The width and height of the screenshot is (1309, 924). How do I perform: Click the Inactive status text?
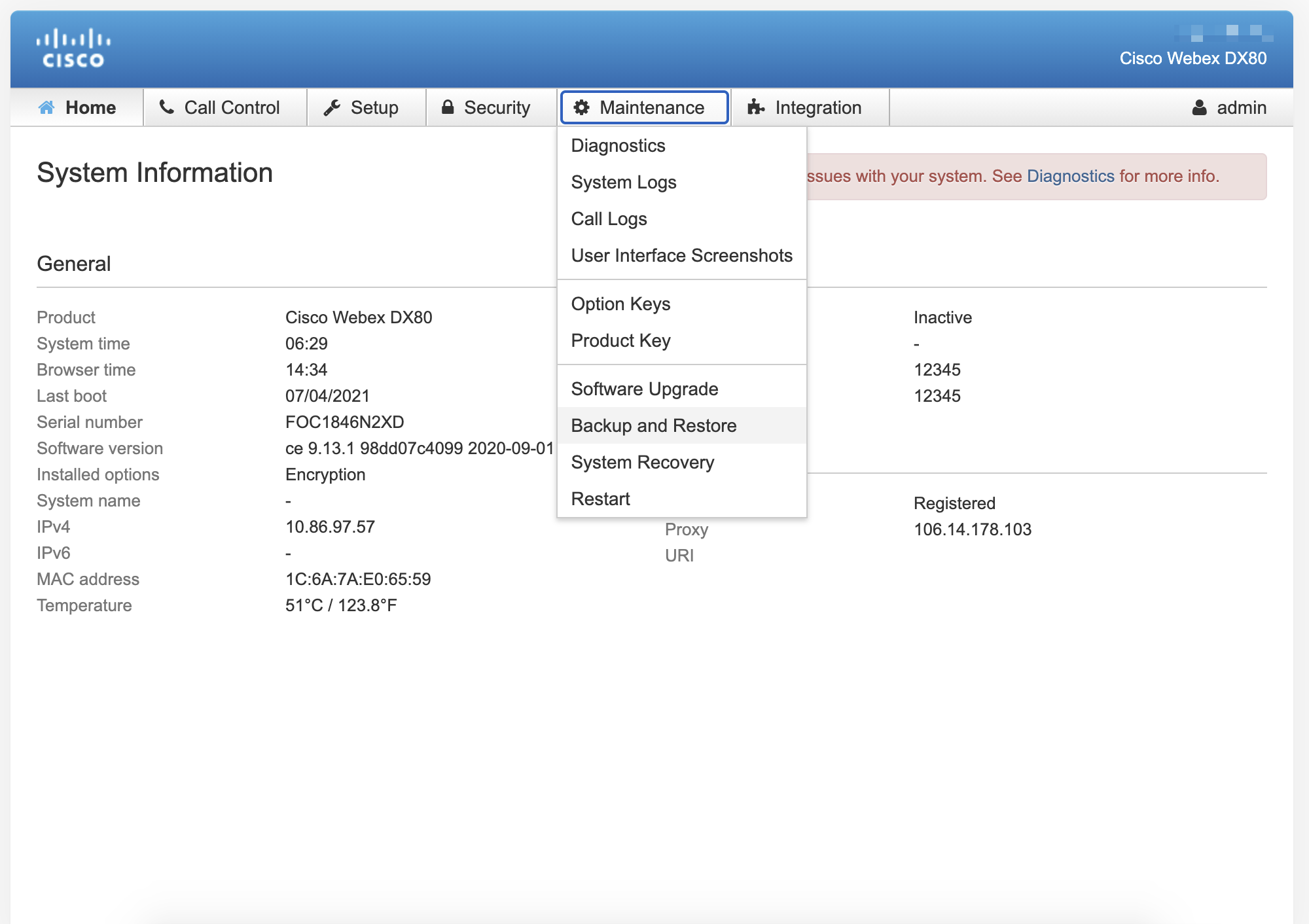(942, 317)
